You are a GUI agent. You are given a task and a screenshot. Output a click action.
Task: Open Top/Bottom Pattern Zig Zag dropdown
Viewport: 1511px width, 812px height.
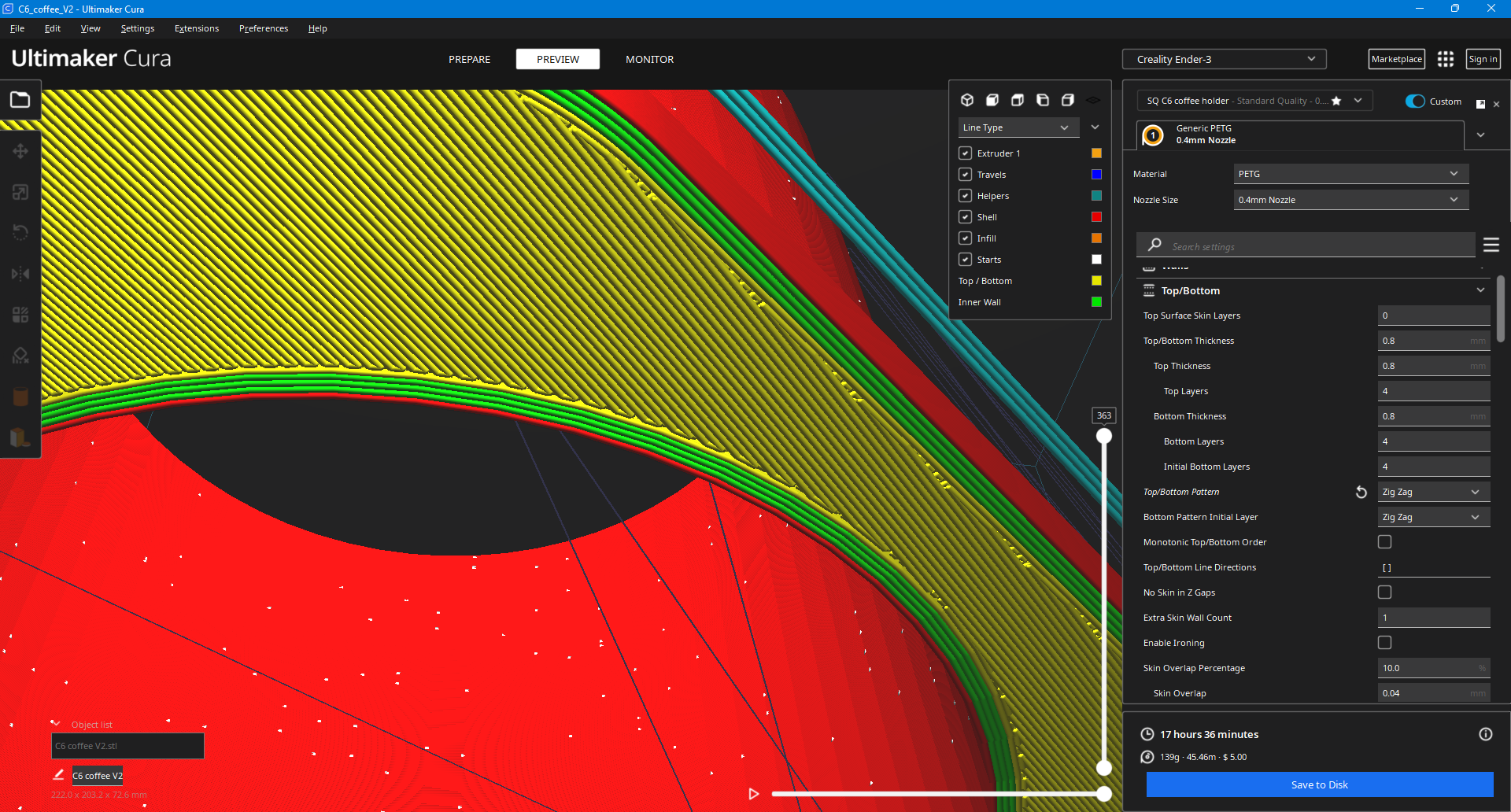click(x=1434, y=492)
